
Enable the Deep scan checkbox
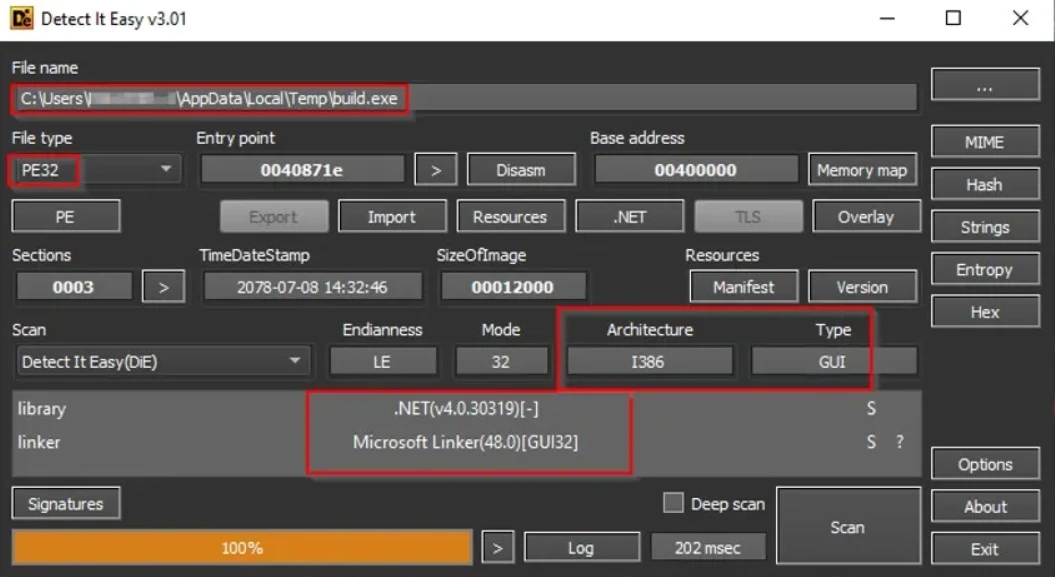point(674,503)
